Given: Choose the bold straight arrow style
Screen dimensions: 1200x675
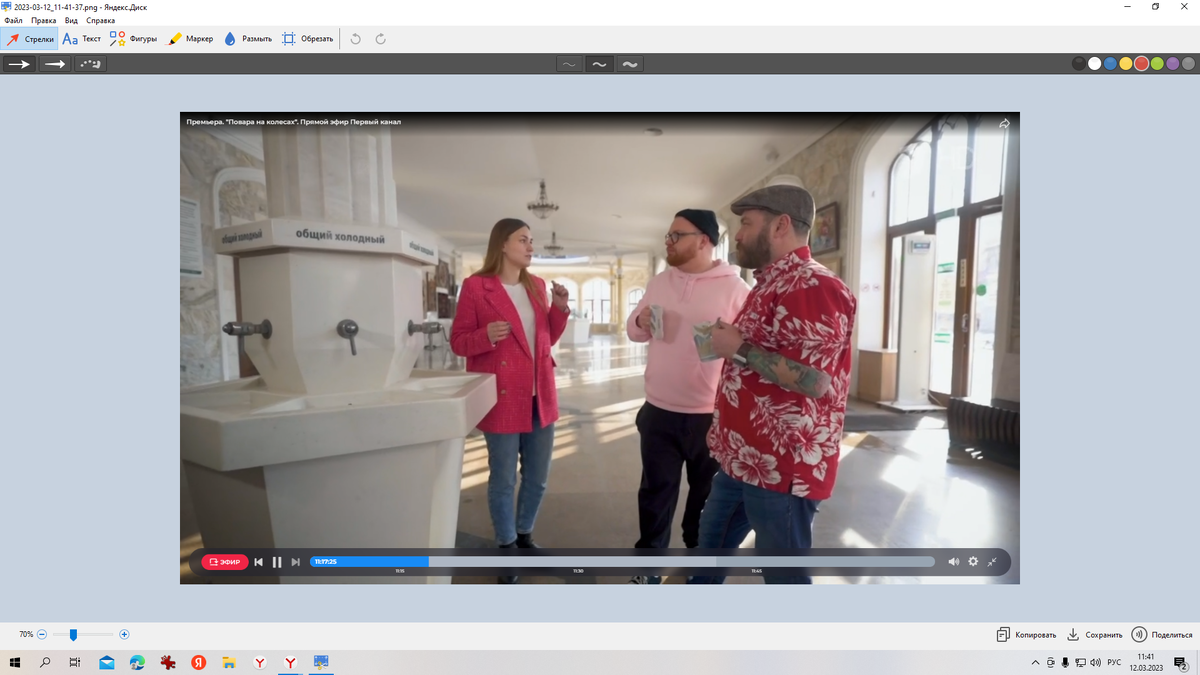Looking at the screenshot, I should 54,64.
